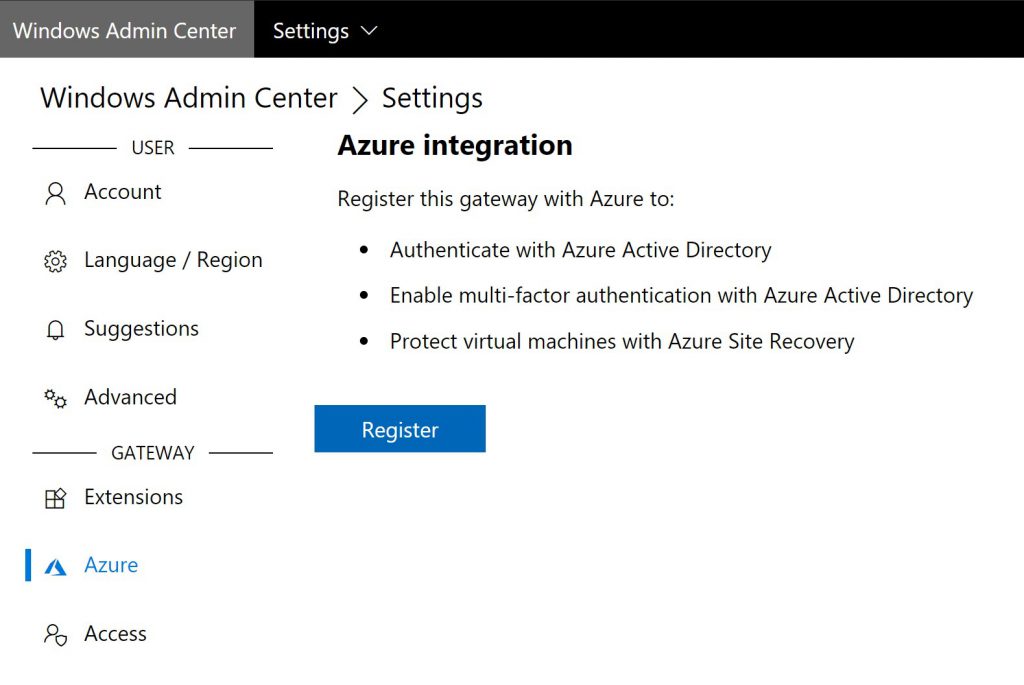This screenshot has height=685, width=1024.
Task: Click the Suggestions bell icon
Action: pyautogui.click(x=56, y=330)
